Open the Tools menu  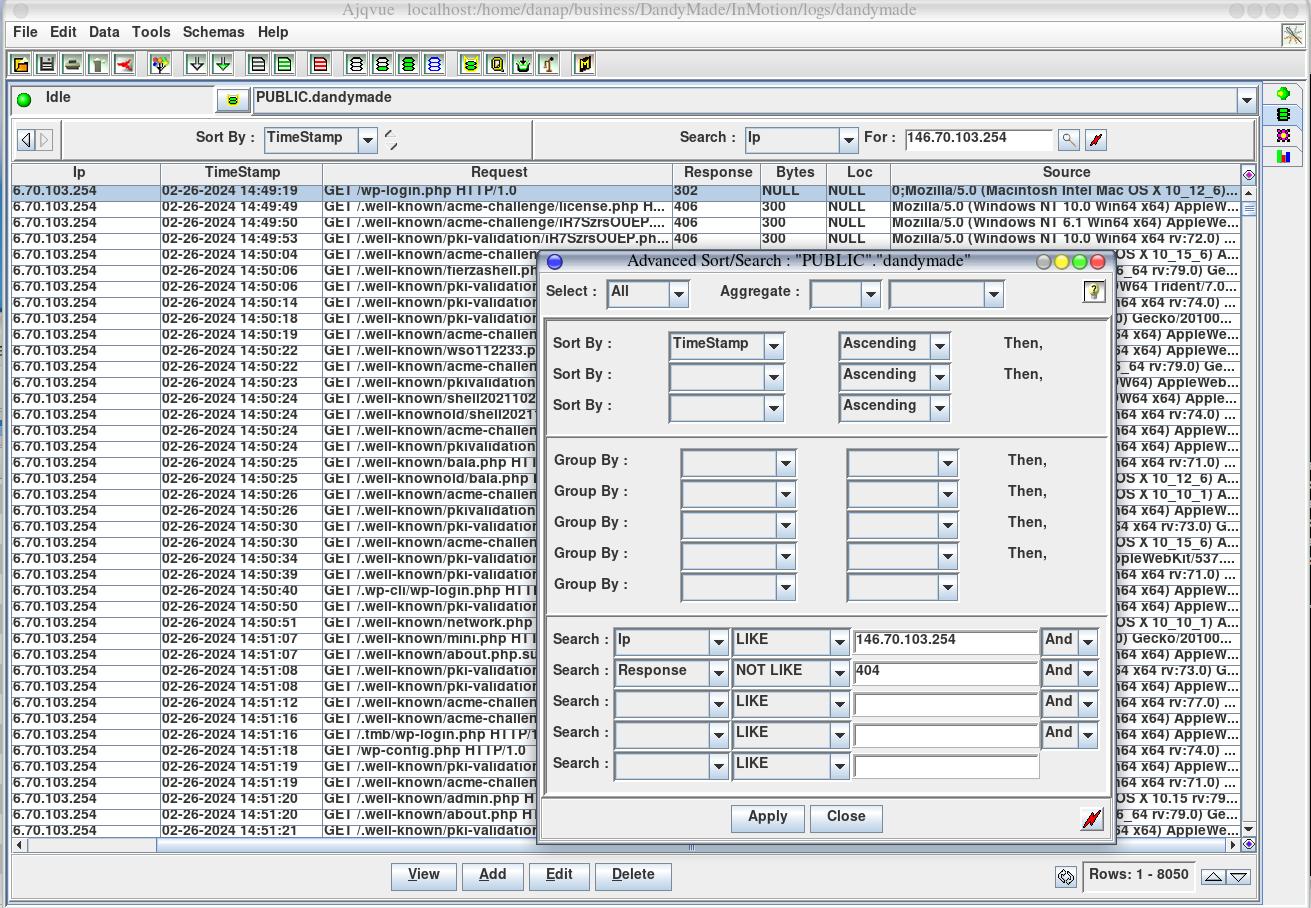point(151,32)
